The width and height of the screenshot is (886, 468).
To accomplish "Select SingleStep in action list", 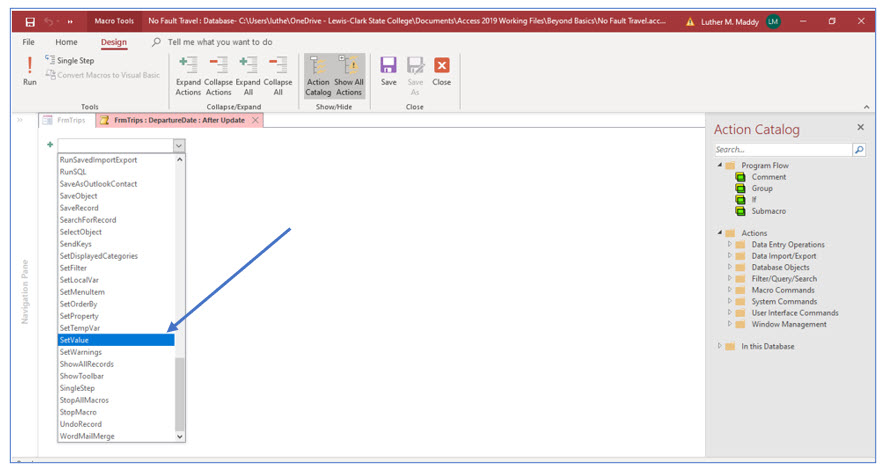I will coord(116,388).
